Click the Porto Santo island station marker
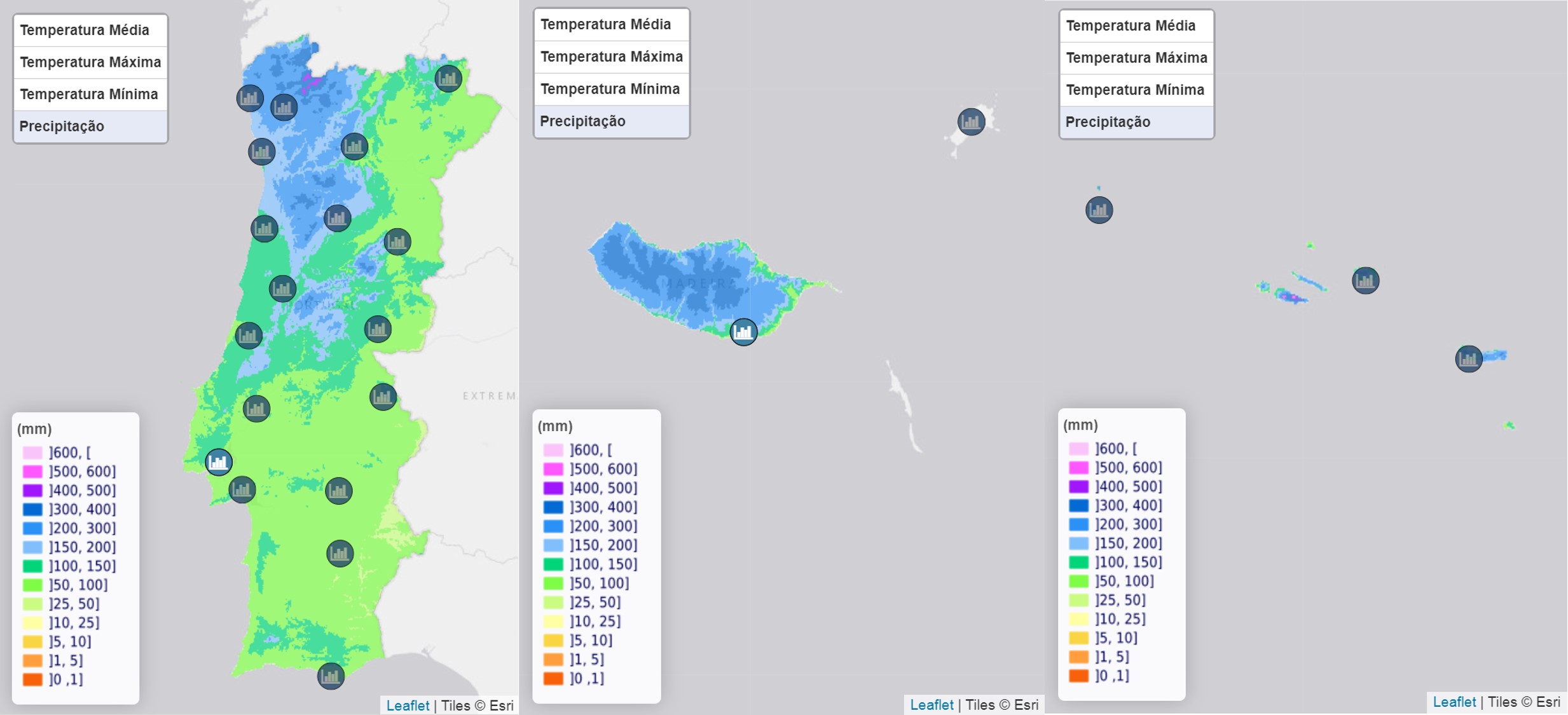1568x715 pixels. point(971,121)
